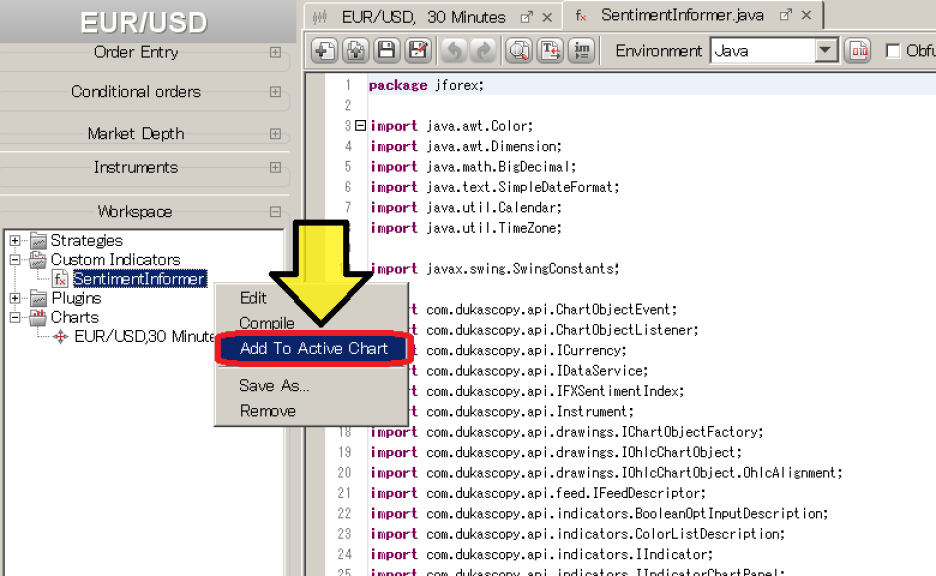Image resolution: width=936 pixels, height=576 pixels.
Task: Click the IFeedDescriptor import line
Action: (538, 493)
